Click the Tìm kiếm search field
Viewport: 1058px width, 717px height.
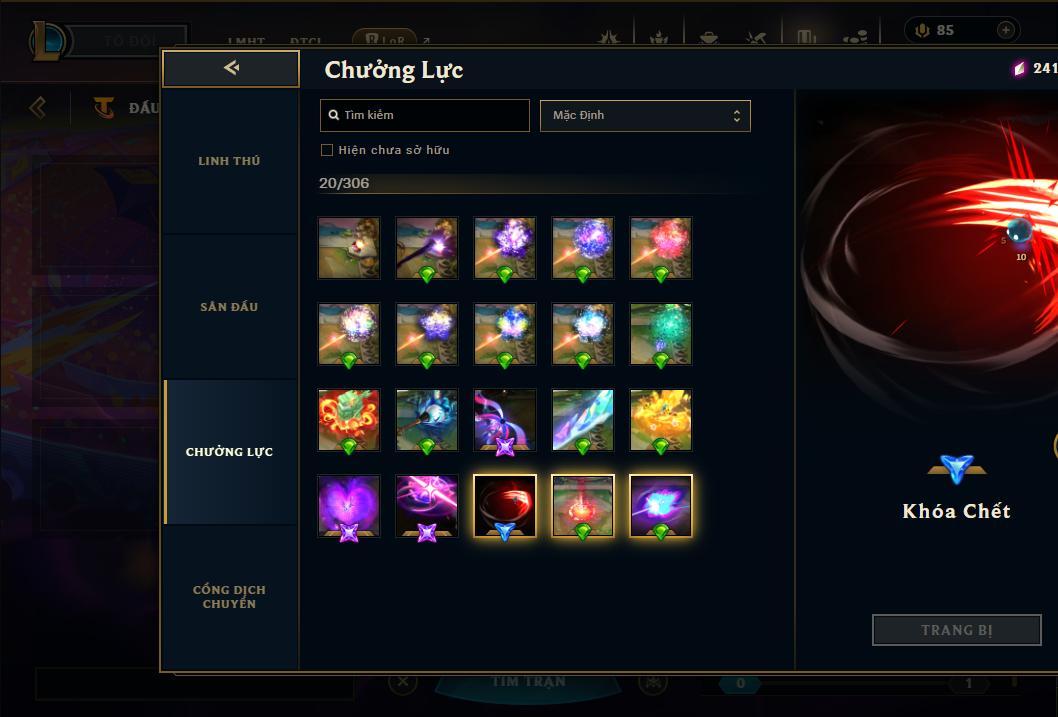(x=424, y=115)
